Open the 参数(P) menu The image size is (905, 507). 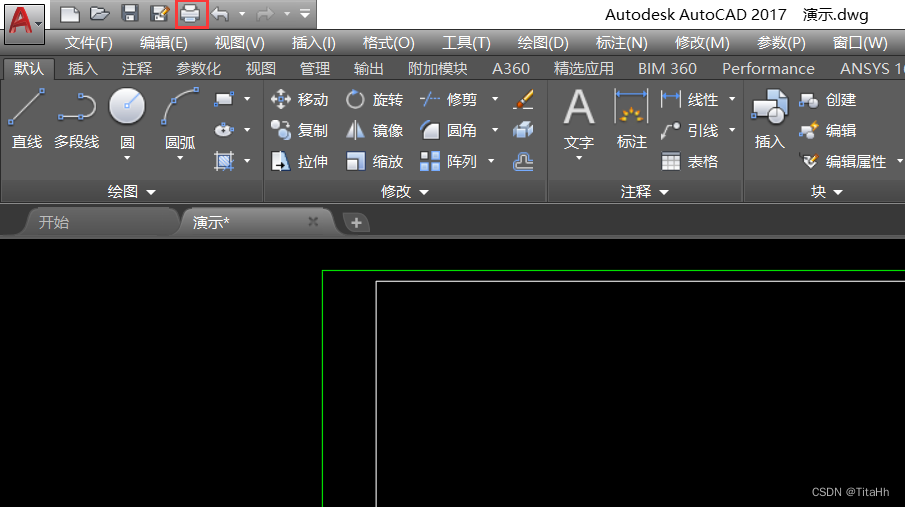click(781, 43)
